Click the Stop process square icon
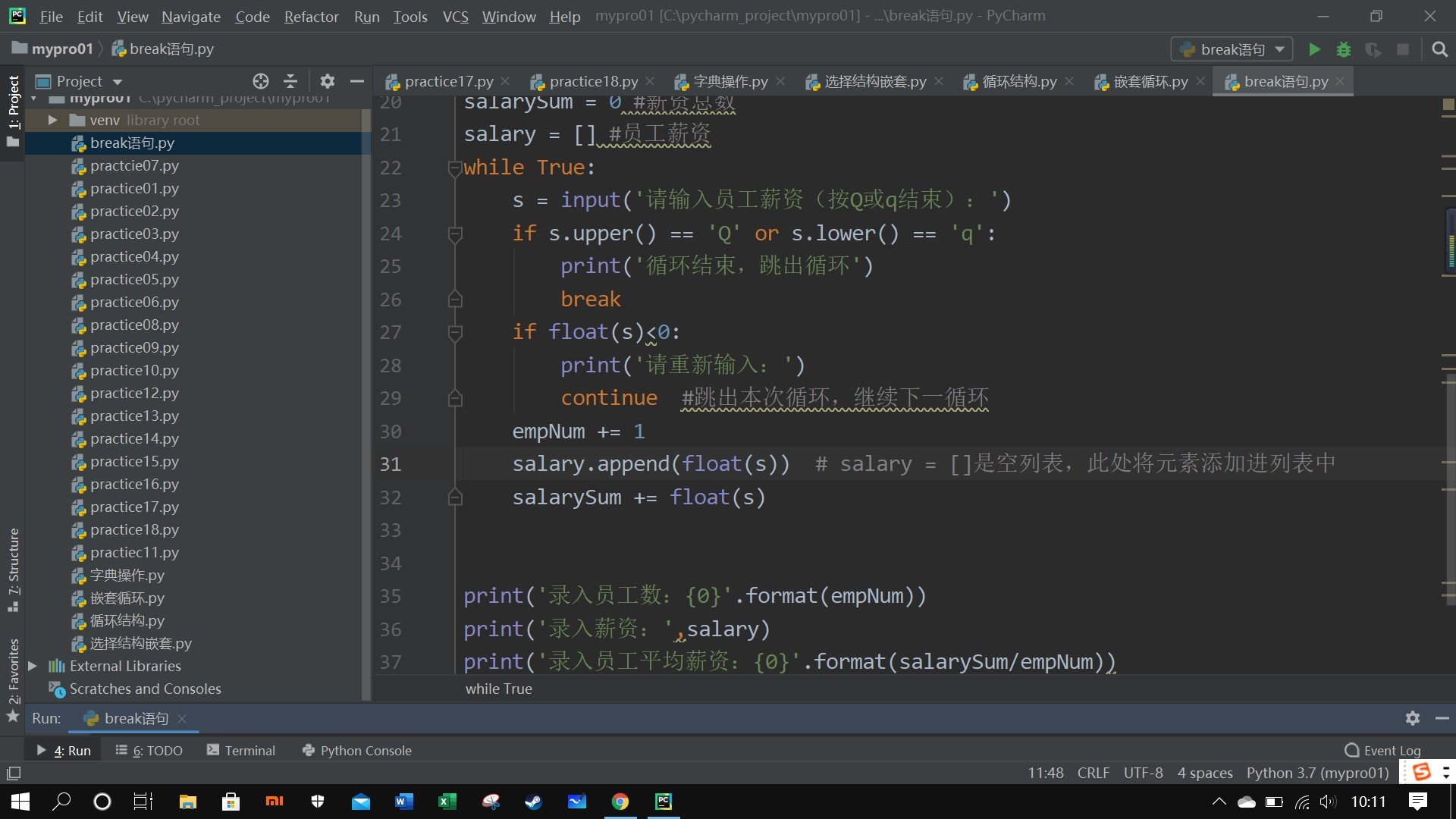The width and height of the screenshot is (1456, 819). [1403, 49]
